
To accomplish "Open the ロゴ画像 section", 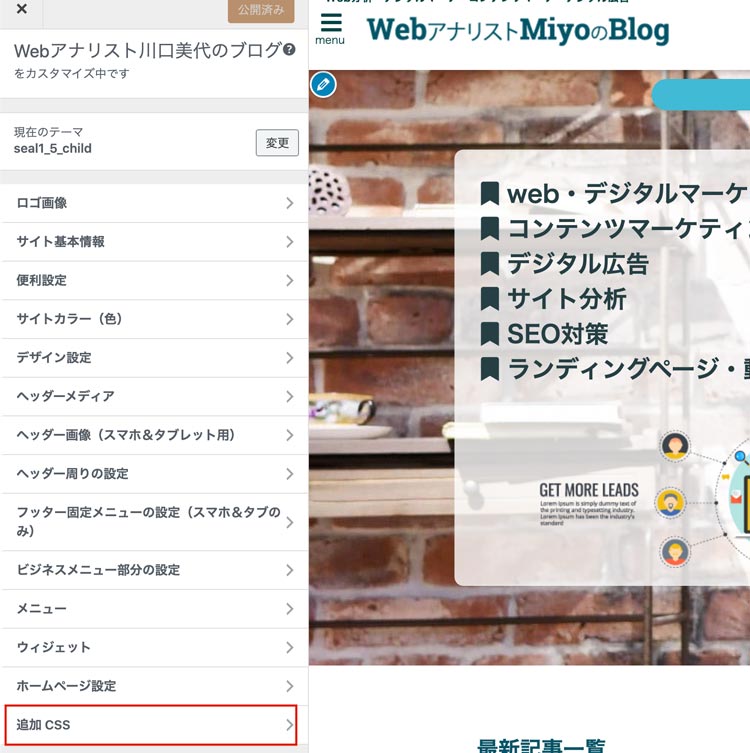I will tap(154, 203).
